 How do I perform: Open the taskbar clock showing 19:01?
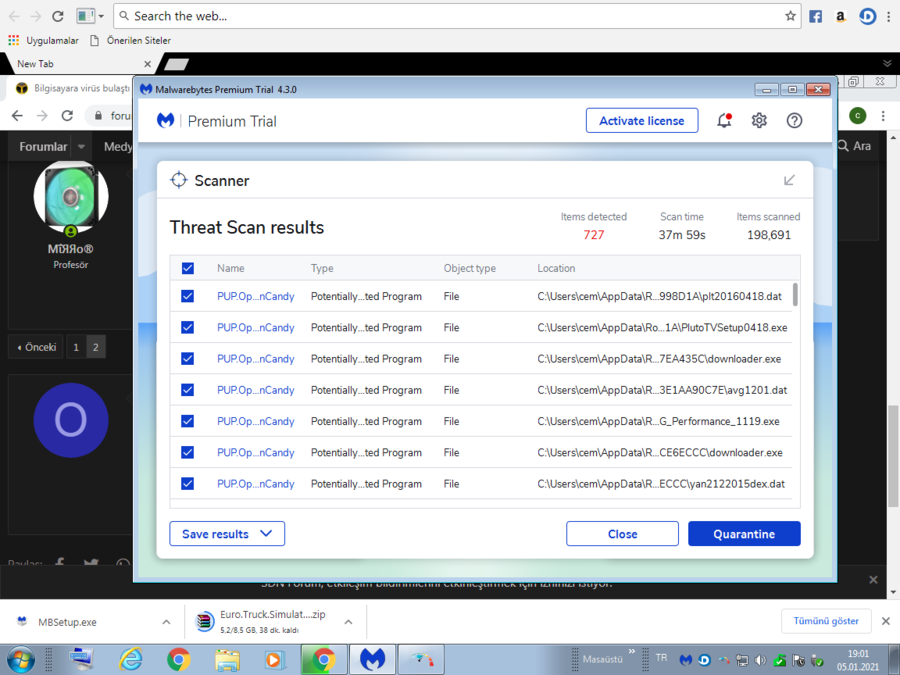click(858, 660)
